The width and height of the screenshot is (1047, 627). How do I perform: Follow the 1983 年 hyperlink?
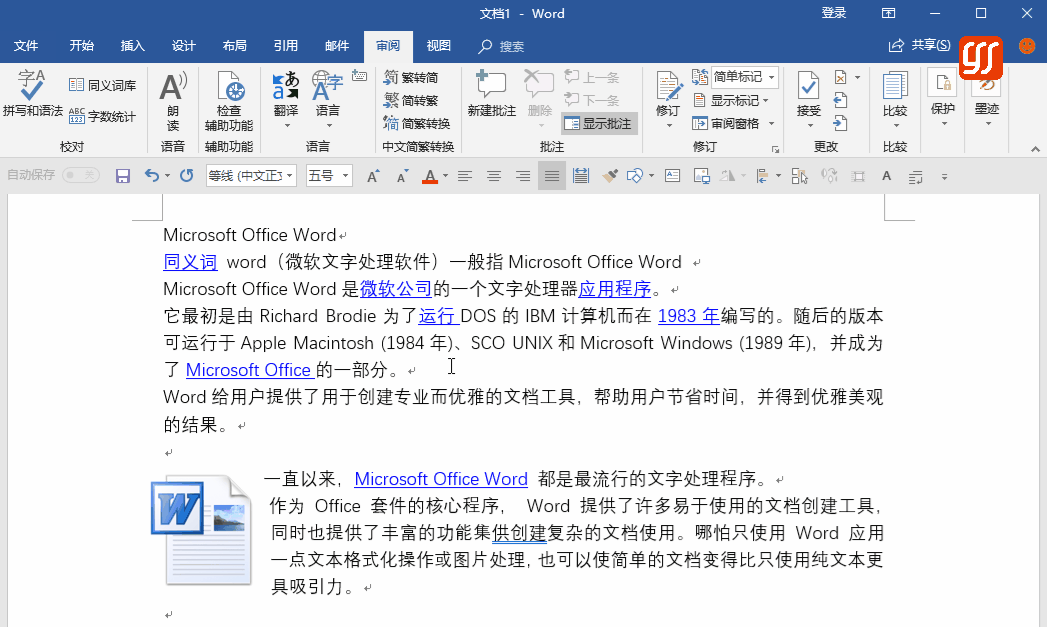coord(688,316)
